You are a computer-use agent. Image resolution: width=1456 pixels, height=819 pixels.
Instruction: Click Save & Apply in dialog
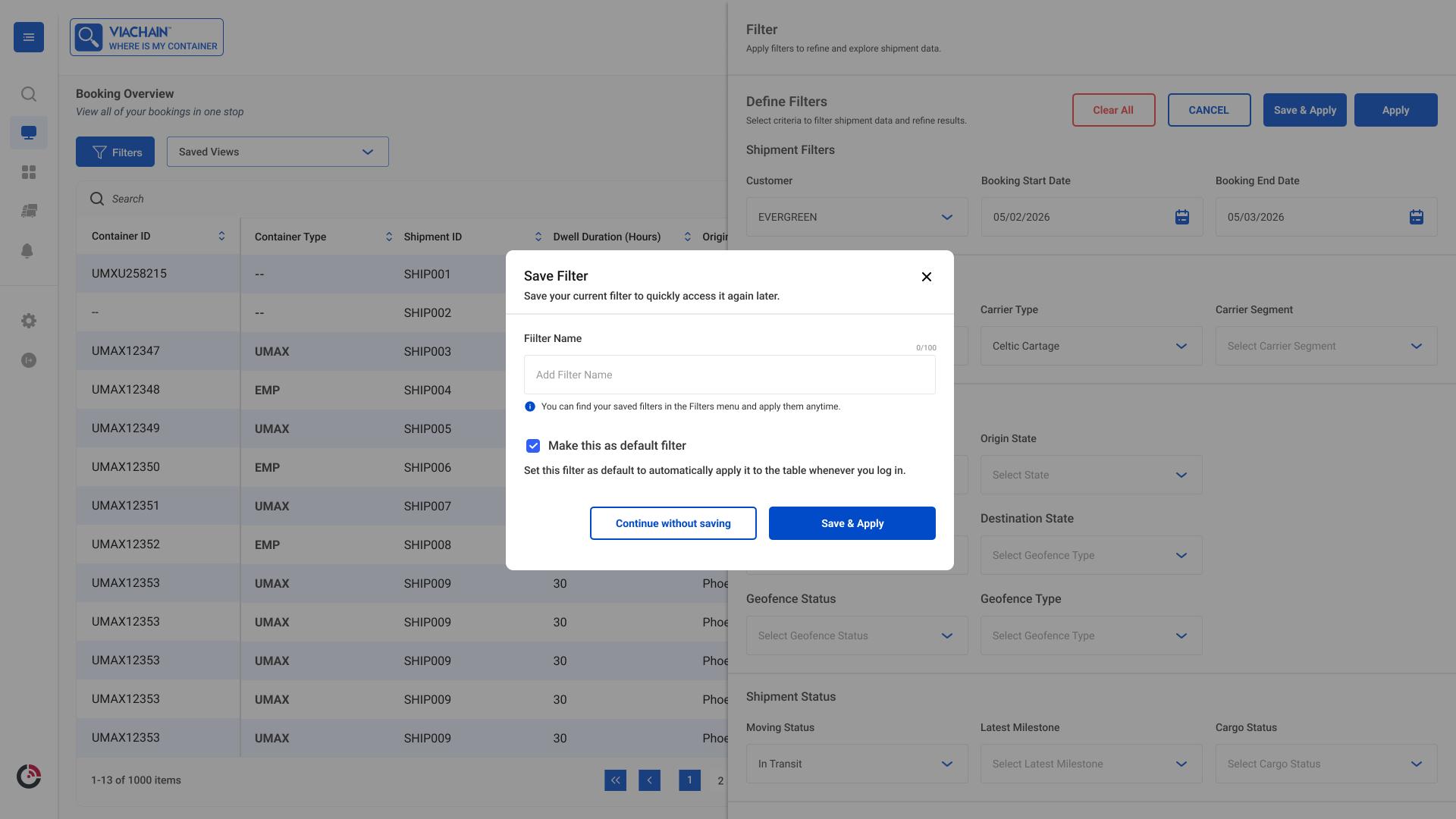tap(852, 523)
